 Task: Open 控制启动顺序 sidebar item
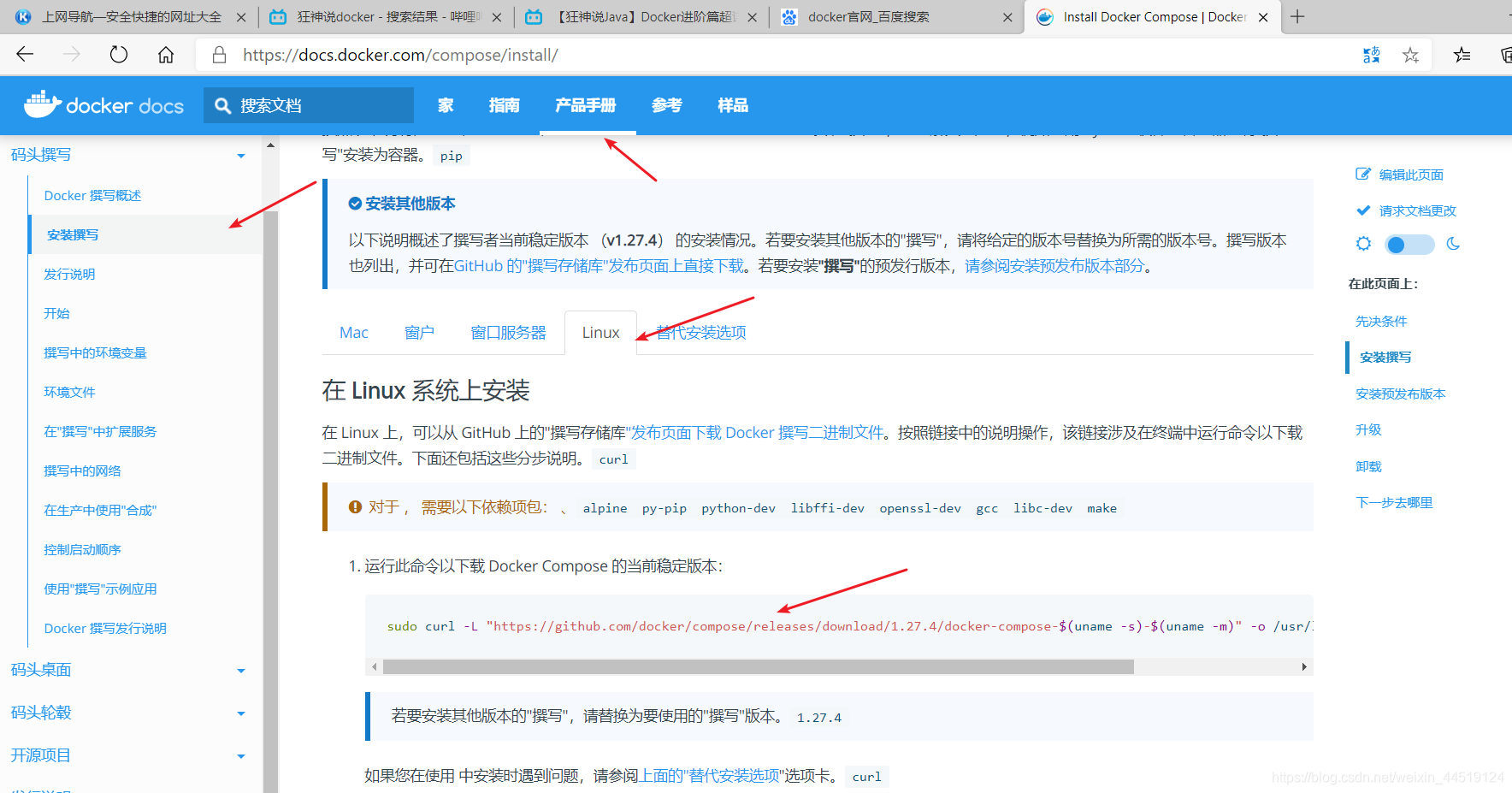point(82,550)
